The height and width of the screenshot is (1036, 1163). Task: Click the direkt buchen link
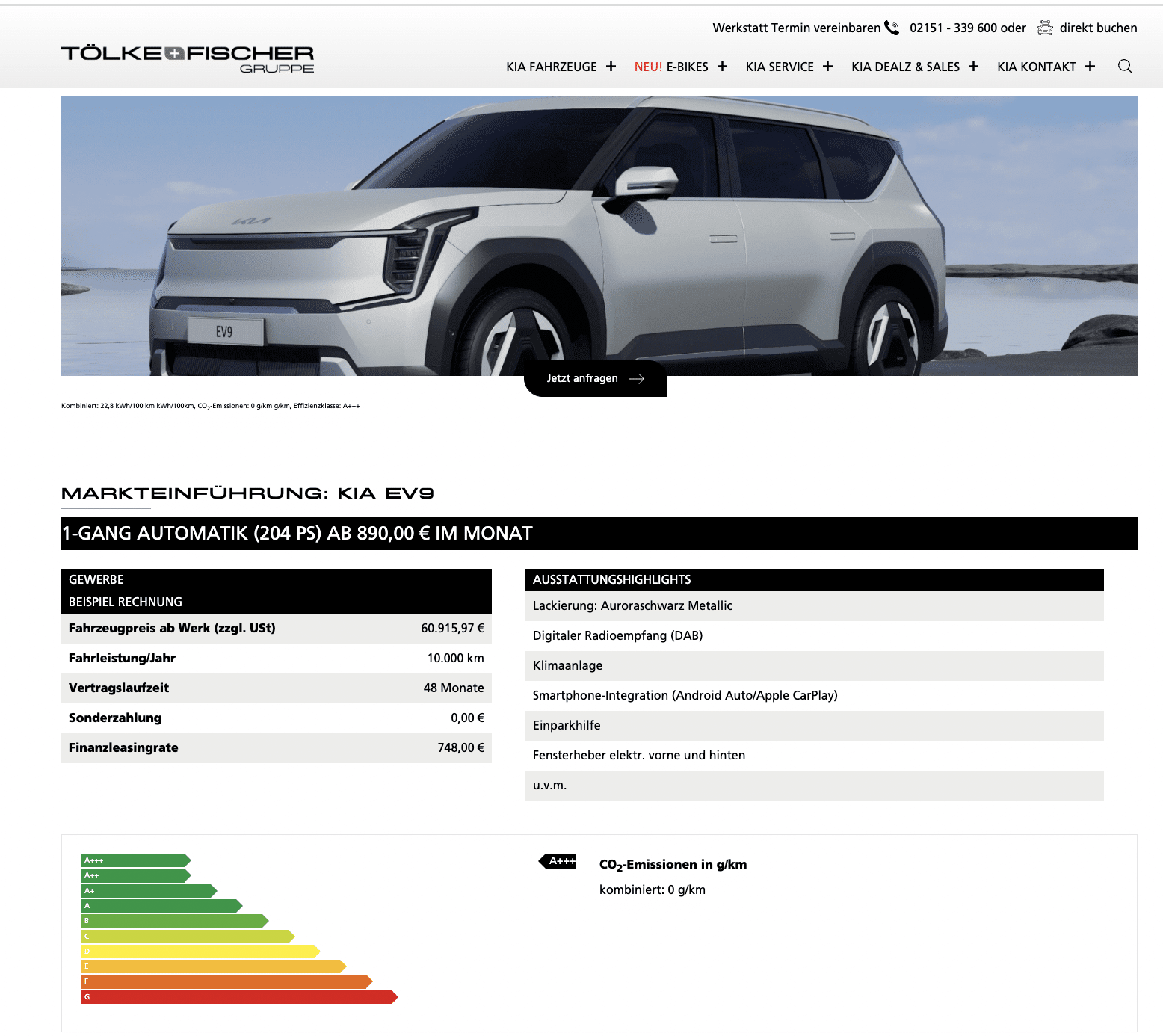tap(1098, 28)
